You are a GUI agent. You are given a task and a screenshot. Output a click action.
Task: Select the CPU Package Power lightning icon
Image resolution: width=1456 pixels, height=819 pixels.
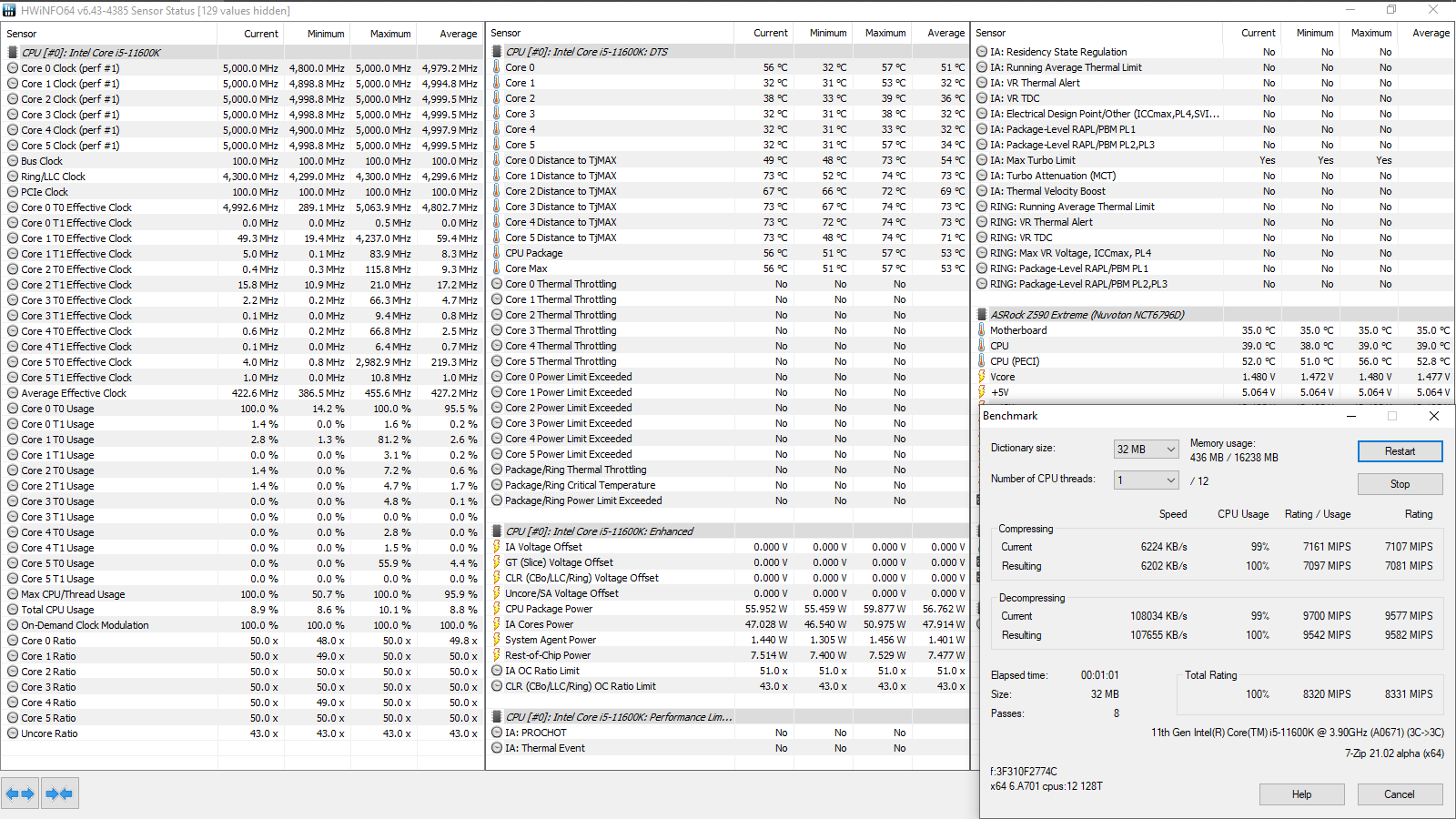[497, 609]
